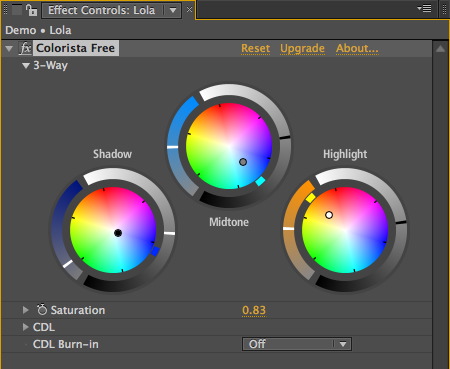The image size is (450, 369).
Task: Collapse the Colorista Free effect
Action: pos(9,49)
